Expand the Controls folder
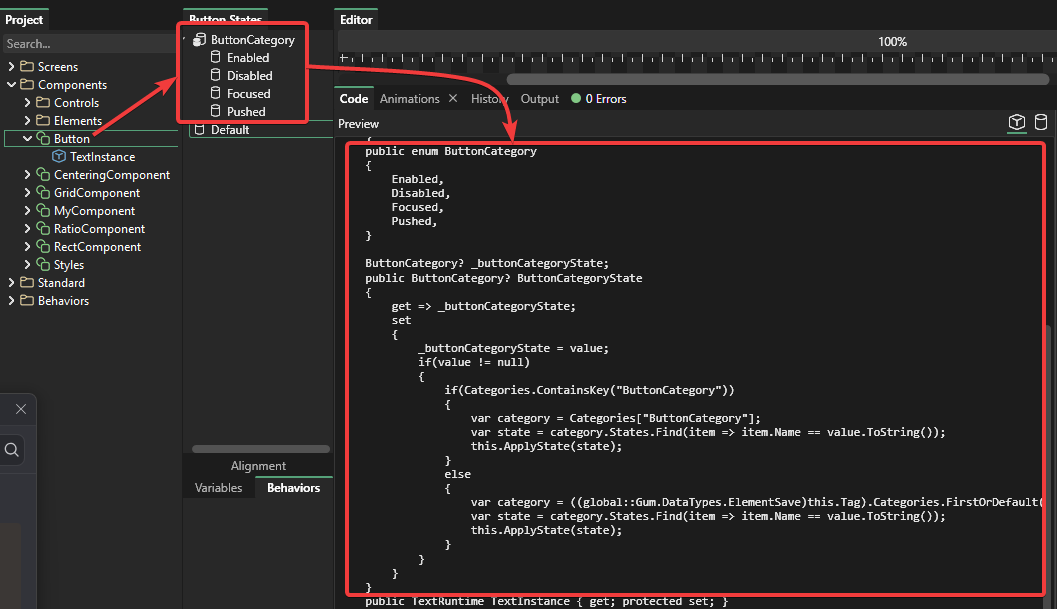The height and width of the screenshot is (609, 1057). coord(27,103)
